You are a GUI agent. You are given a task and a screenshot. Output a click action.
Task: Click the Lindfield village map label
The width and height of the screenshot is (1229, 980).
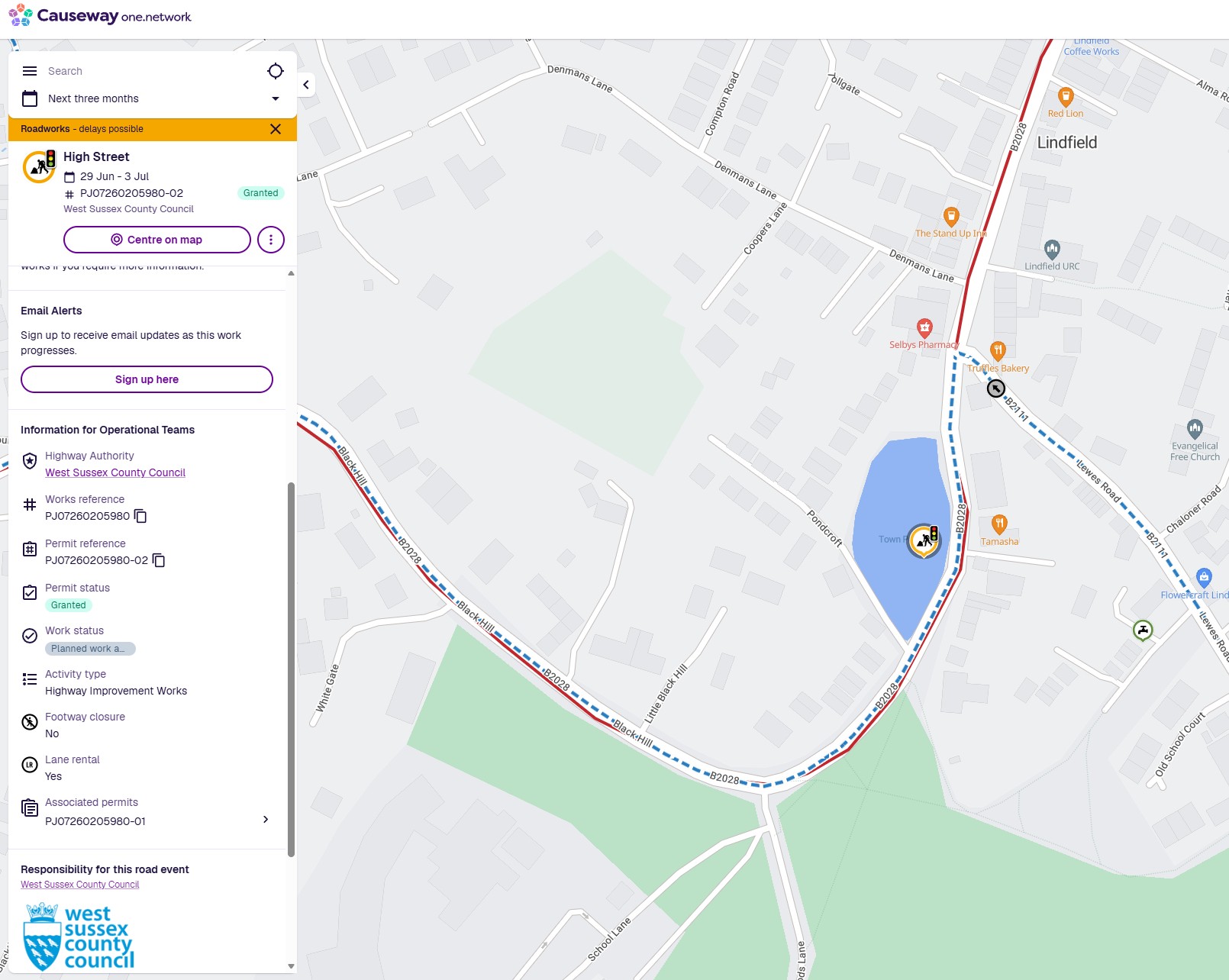(1066, 143)
